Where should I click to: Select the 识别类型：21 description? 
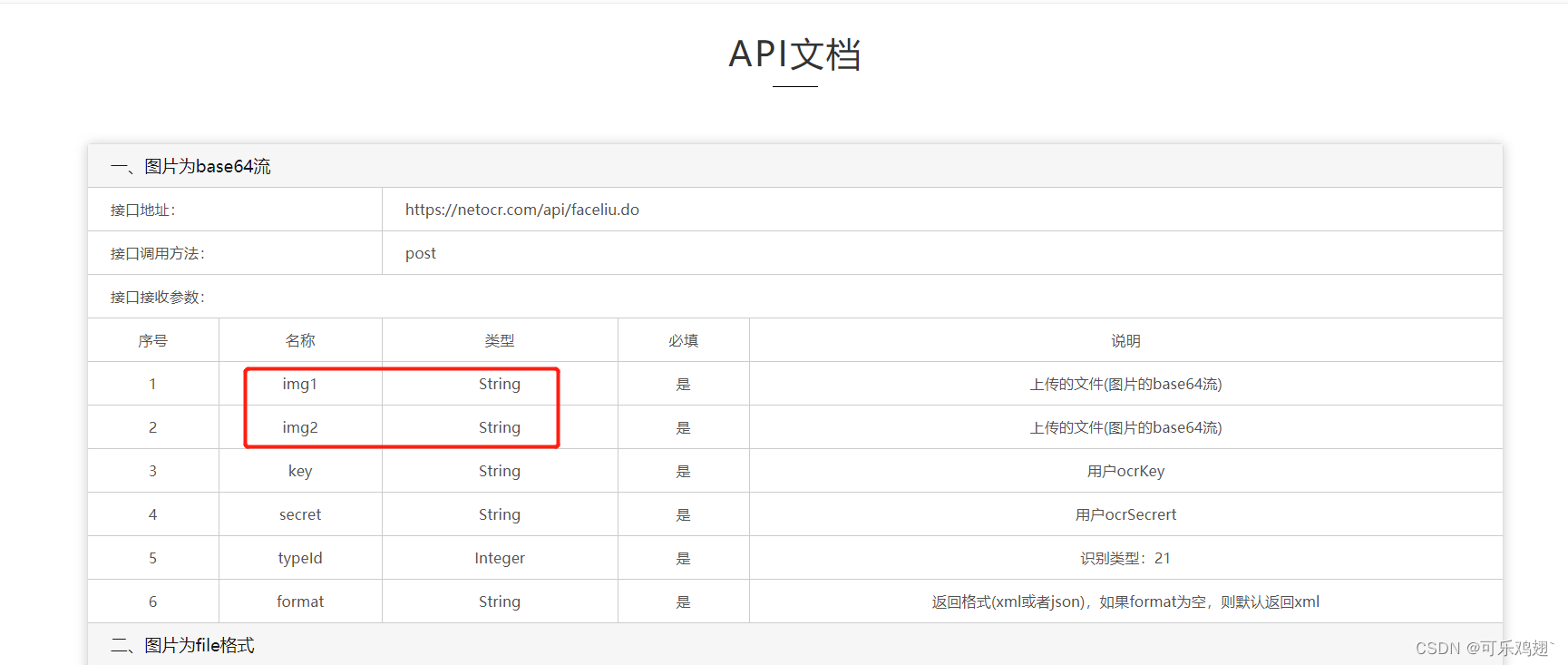tap(1125, 558)
